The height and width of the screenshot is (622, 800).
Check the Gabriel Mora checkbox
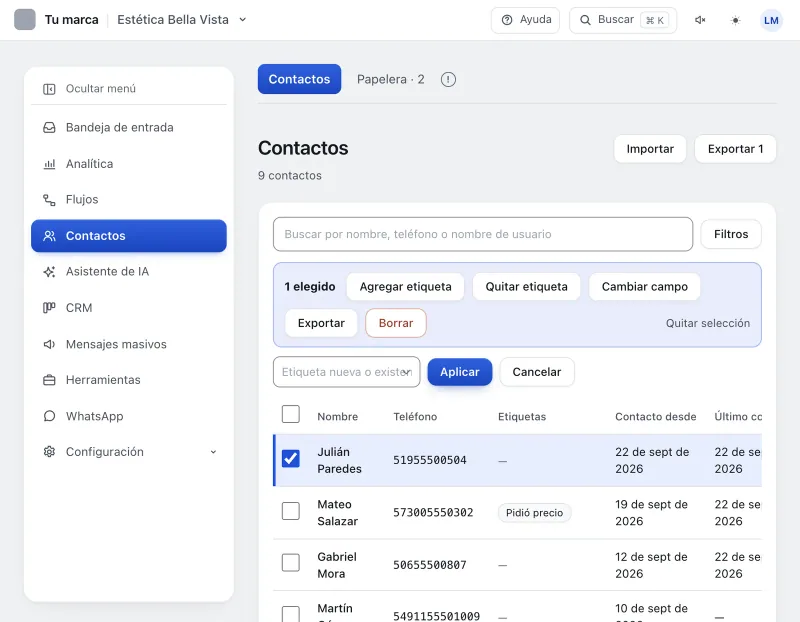291,563
